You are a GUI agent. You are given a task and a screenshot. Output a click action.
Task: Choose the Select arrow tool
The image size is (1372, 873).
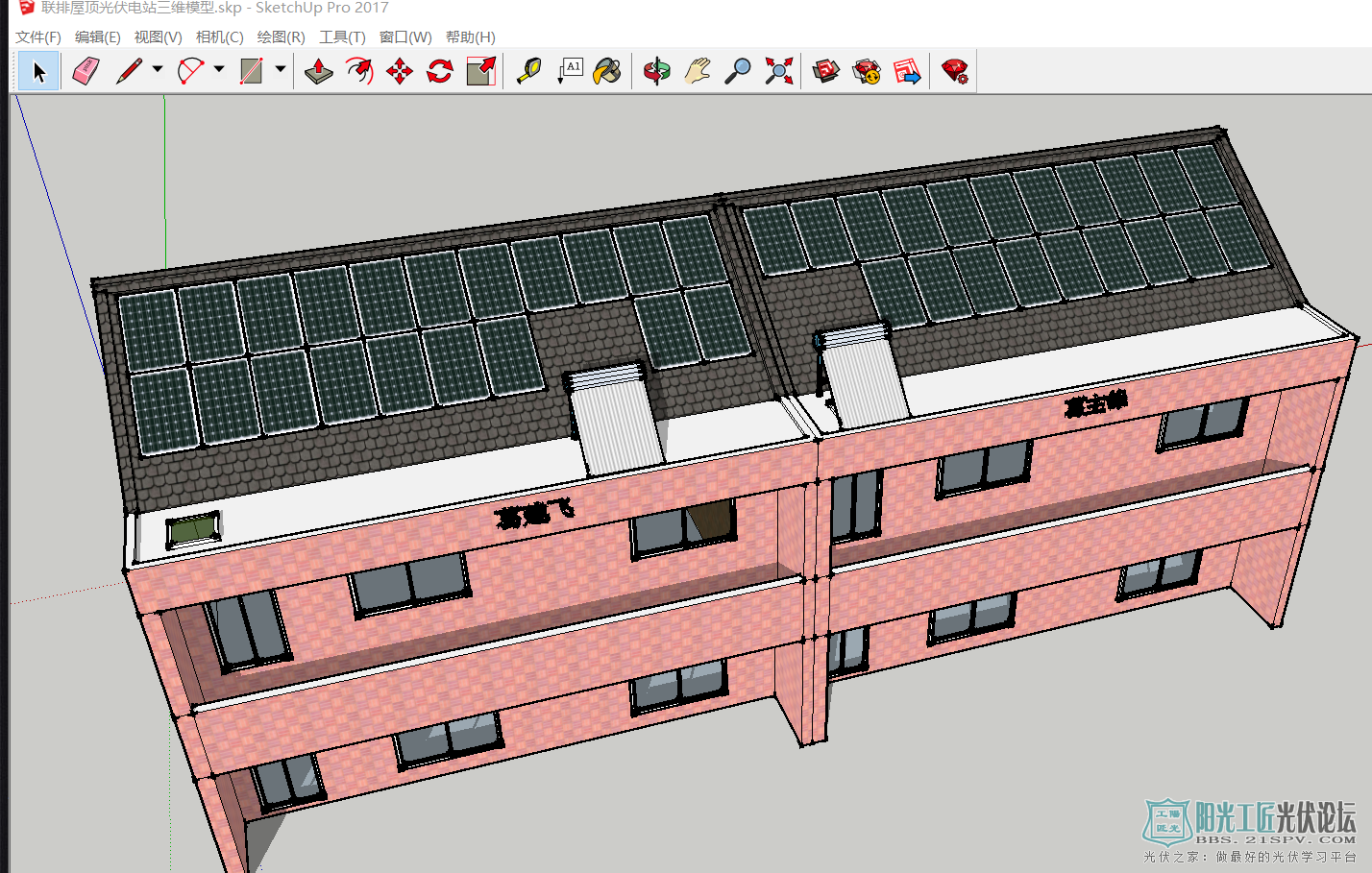point(39,71)
